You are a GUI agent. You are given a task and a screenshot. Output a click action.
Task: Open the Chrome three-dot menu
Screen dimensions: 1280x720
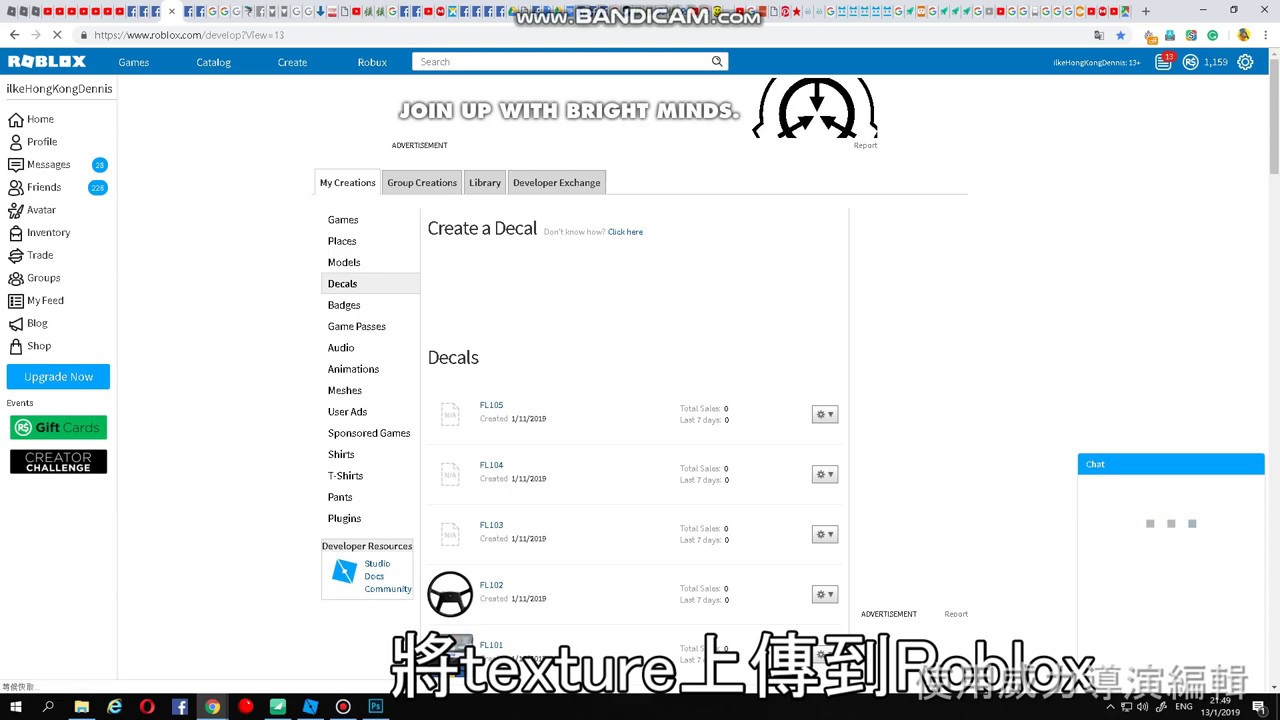(1267, 35)
